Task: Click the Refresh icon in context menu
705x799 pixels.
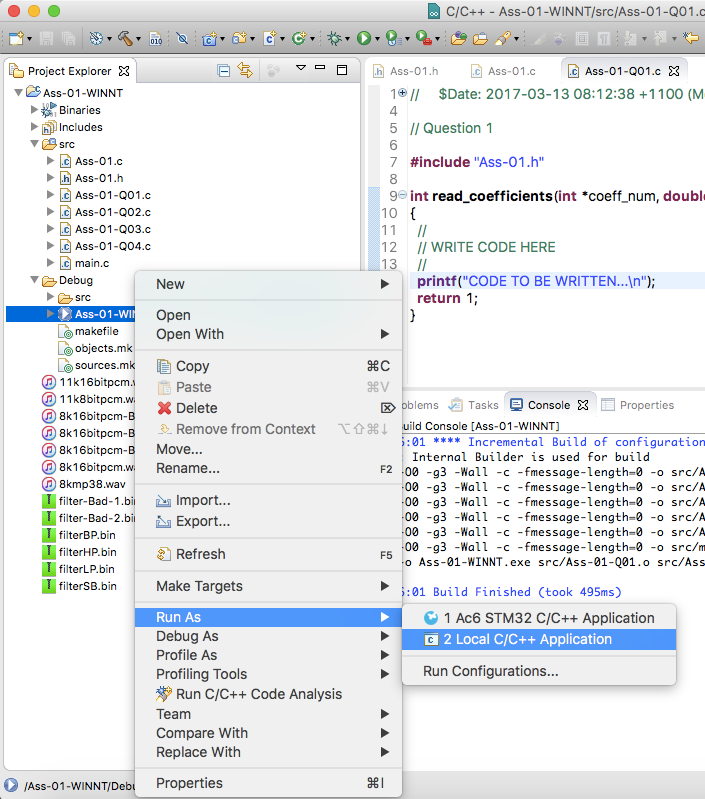Action: coord(165,554)
